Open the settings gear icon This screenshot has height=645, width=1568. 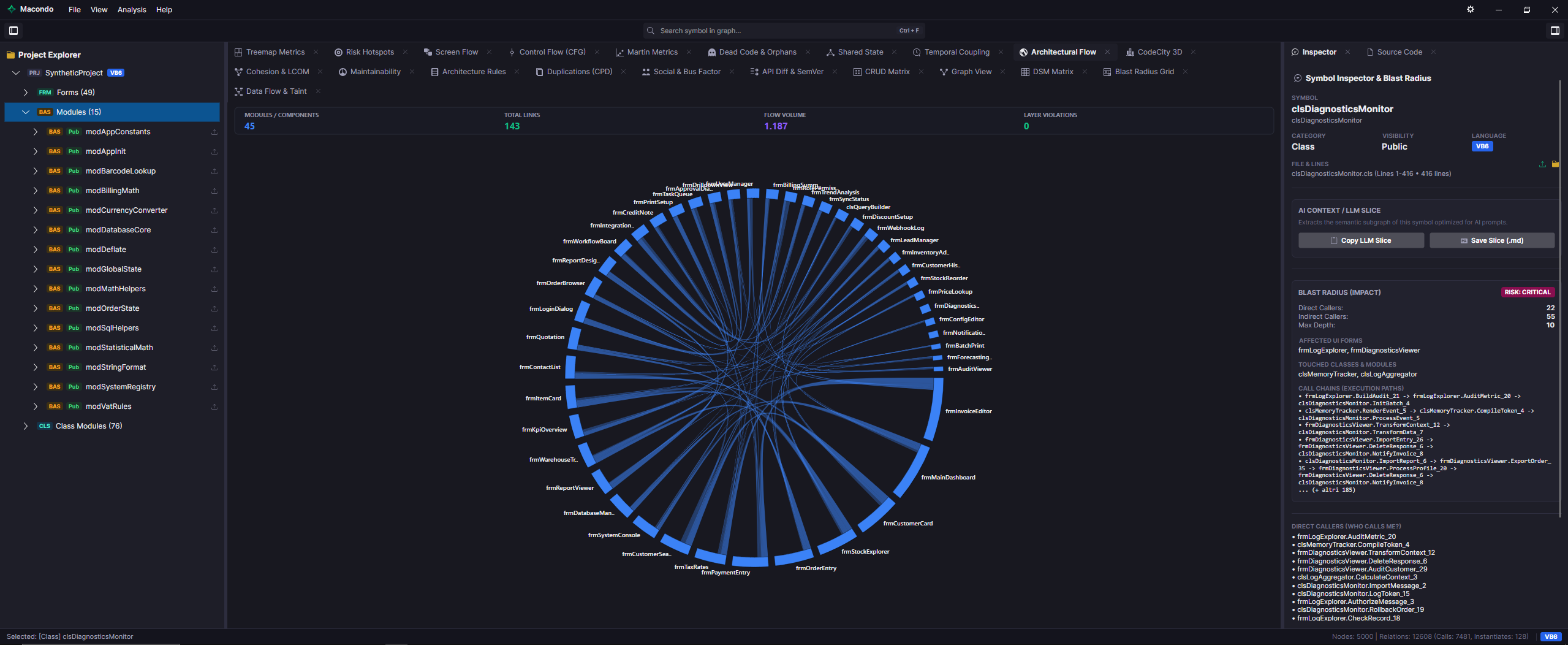tap(1470, 10)
